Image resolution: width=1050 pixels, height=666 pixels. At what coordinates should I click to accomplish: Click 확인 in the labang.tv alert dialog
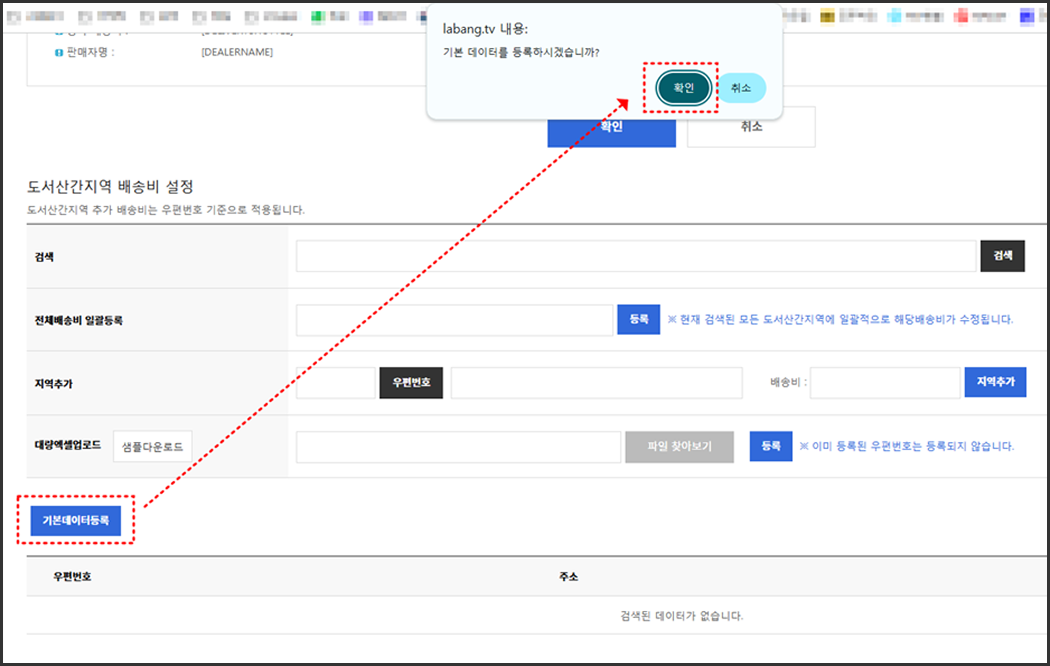tap(683, 89)
